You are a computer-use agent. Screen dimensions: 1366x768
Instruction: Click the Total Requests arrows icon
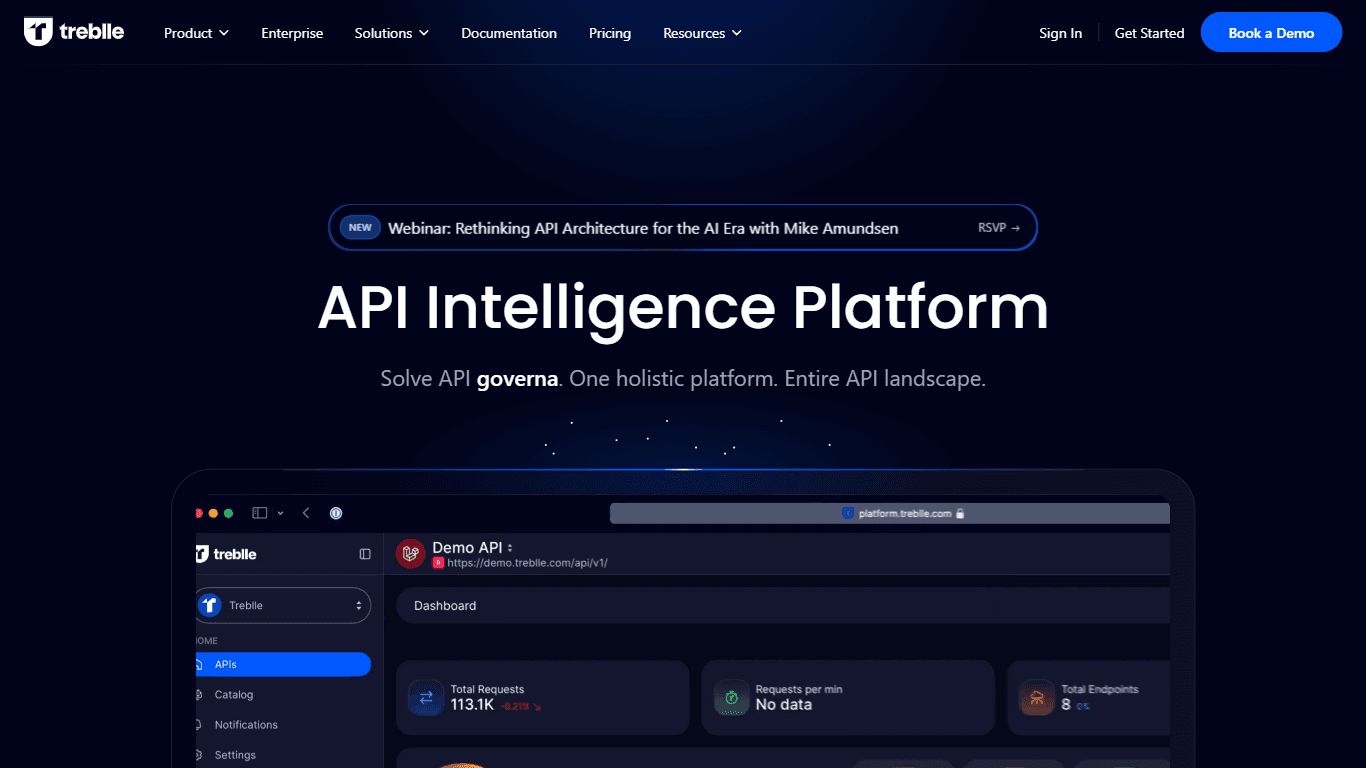426,697
